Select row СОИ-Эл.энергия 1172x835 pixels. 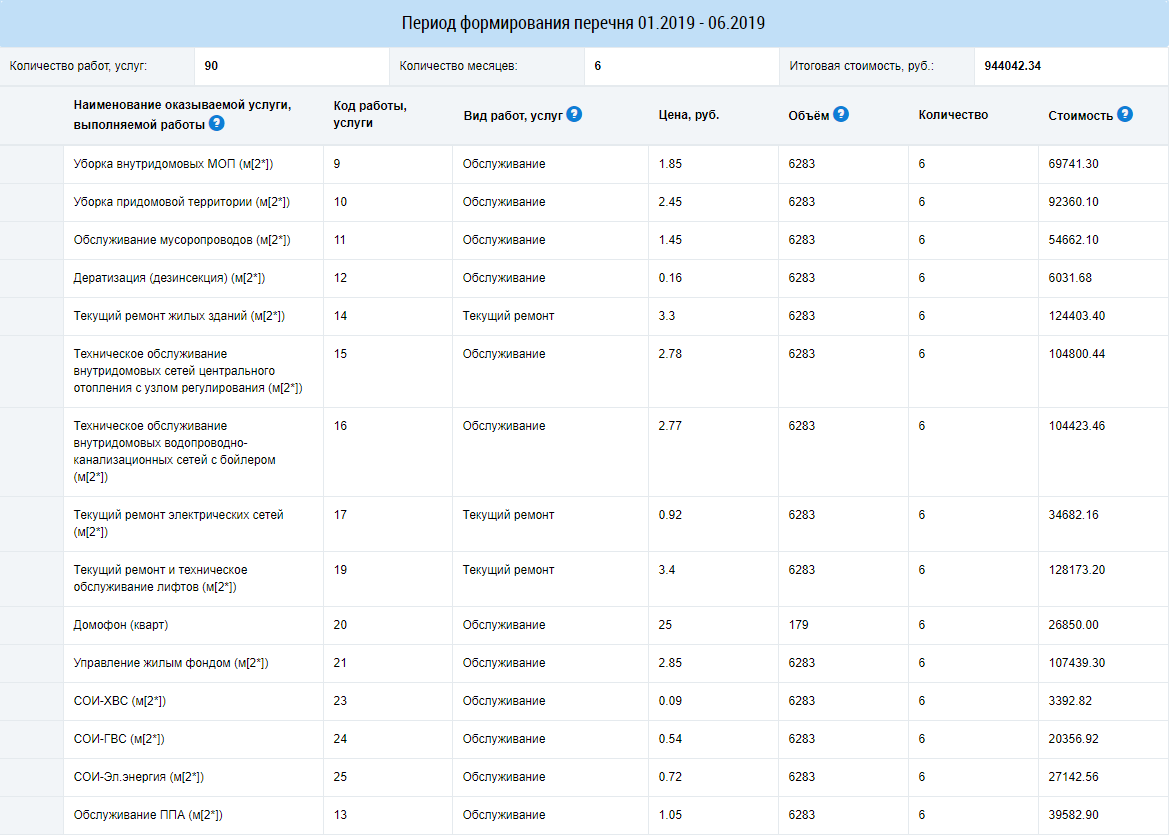click(585, 777)
